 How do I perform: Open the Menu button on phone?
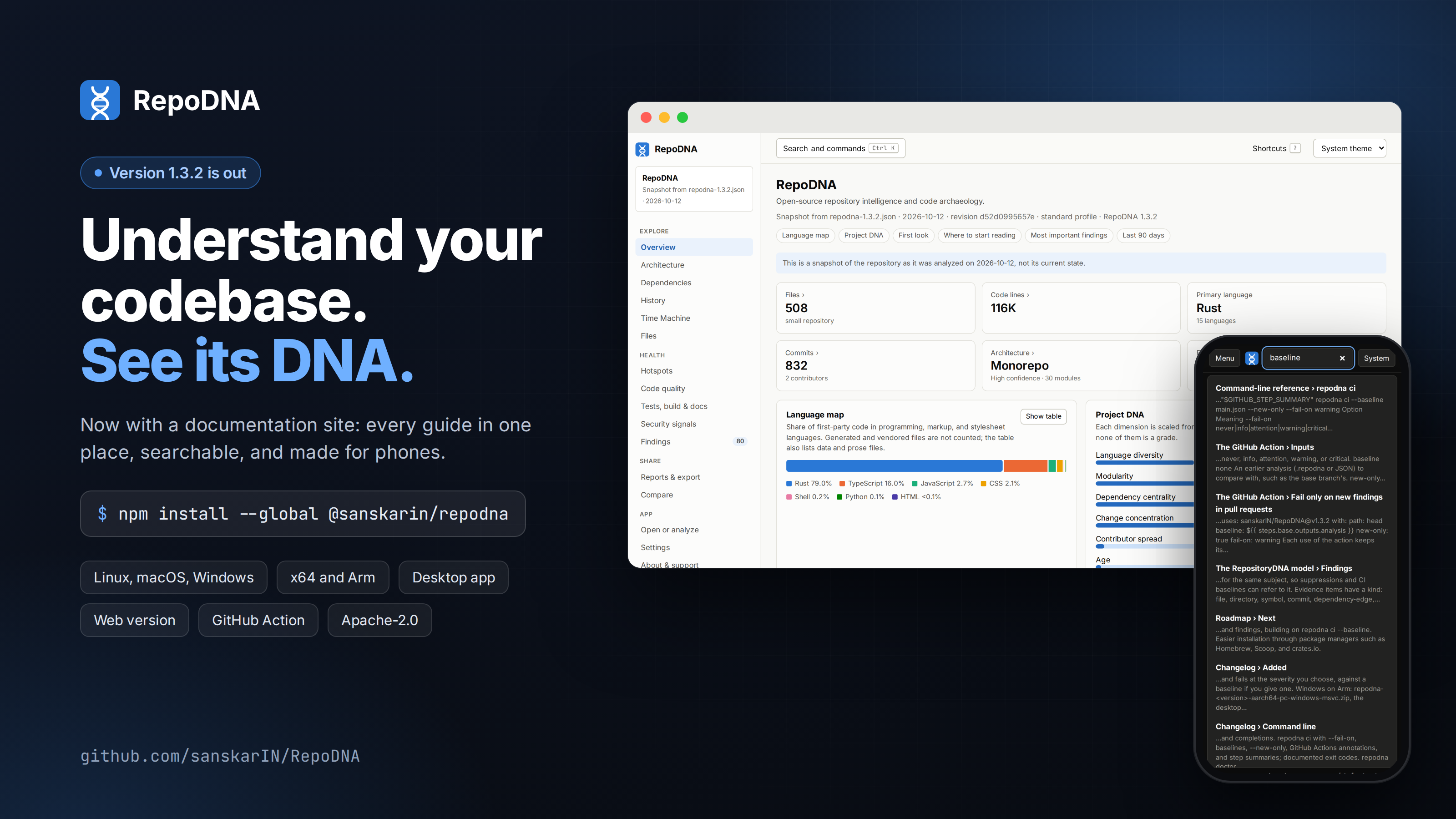coord(1224,359)
